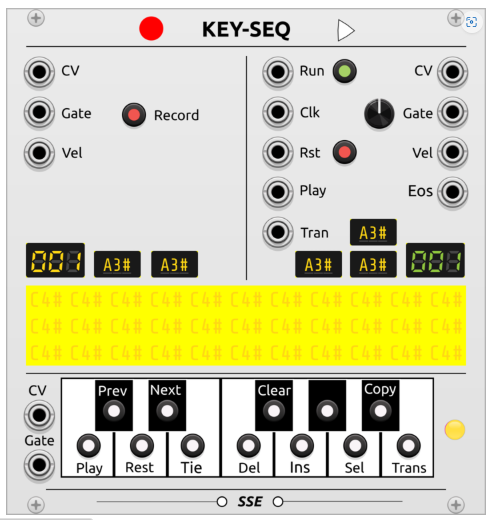Click the Del white key button

(x=248, y=445)
